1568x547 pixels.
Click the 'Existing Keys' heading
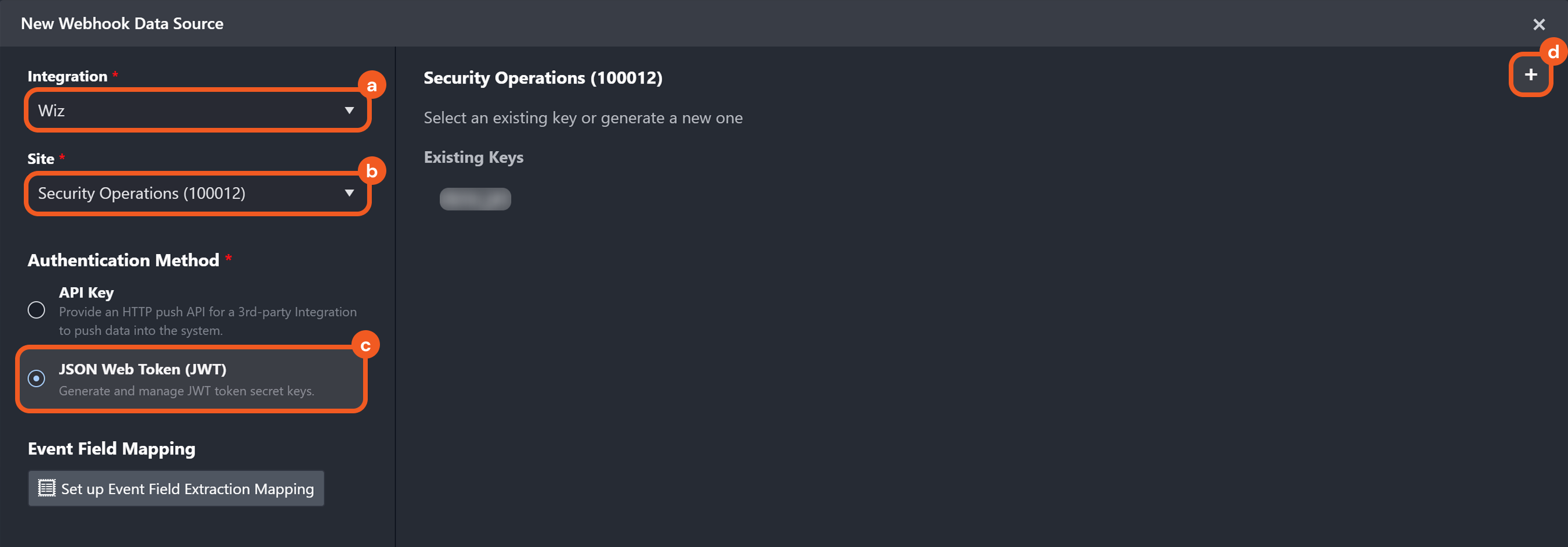click(x=473, y=157)
